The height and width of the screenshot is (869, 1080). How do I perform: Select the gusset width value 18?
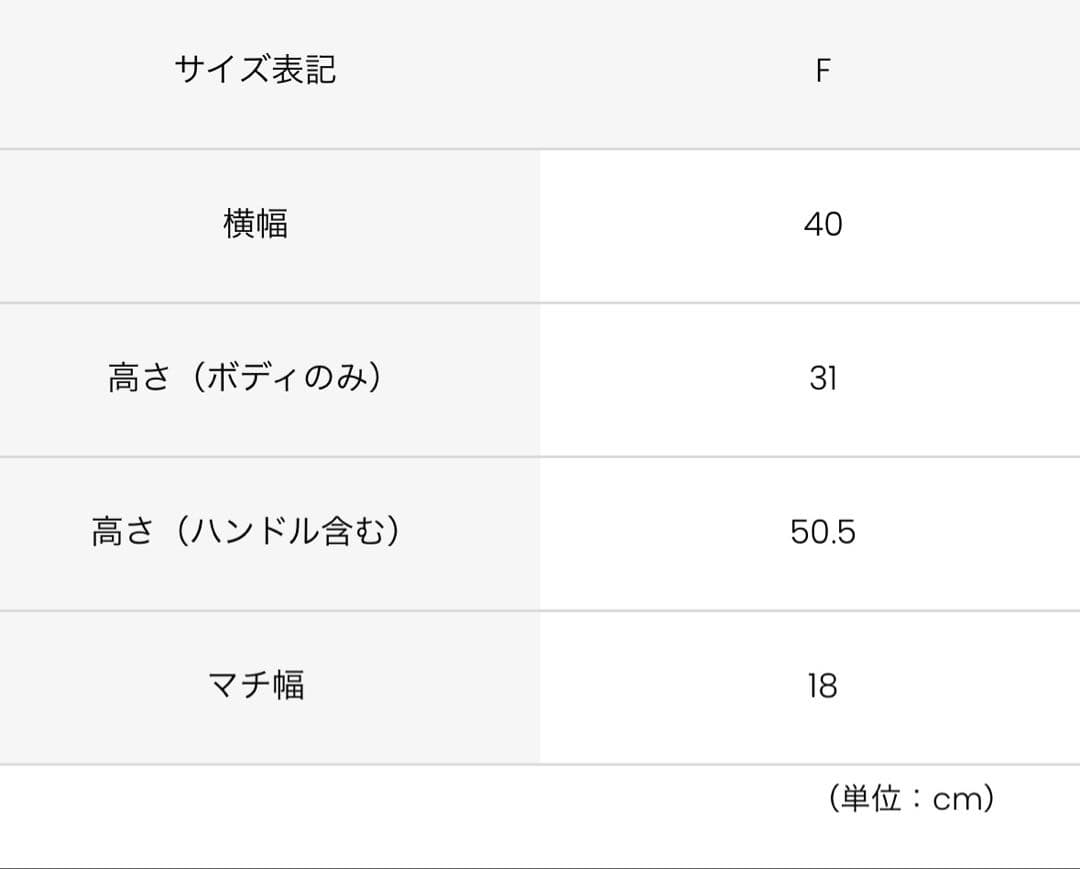click(822, 686)
